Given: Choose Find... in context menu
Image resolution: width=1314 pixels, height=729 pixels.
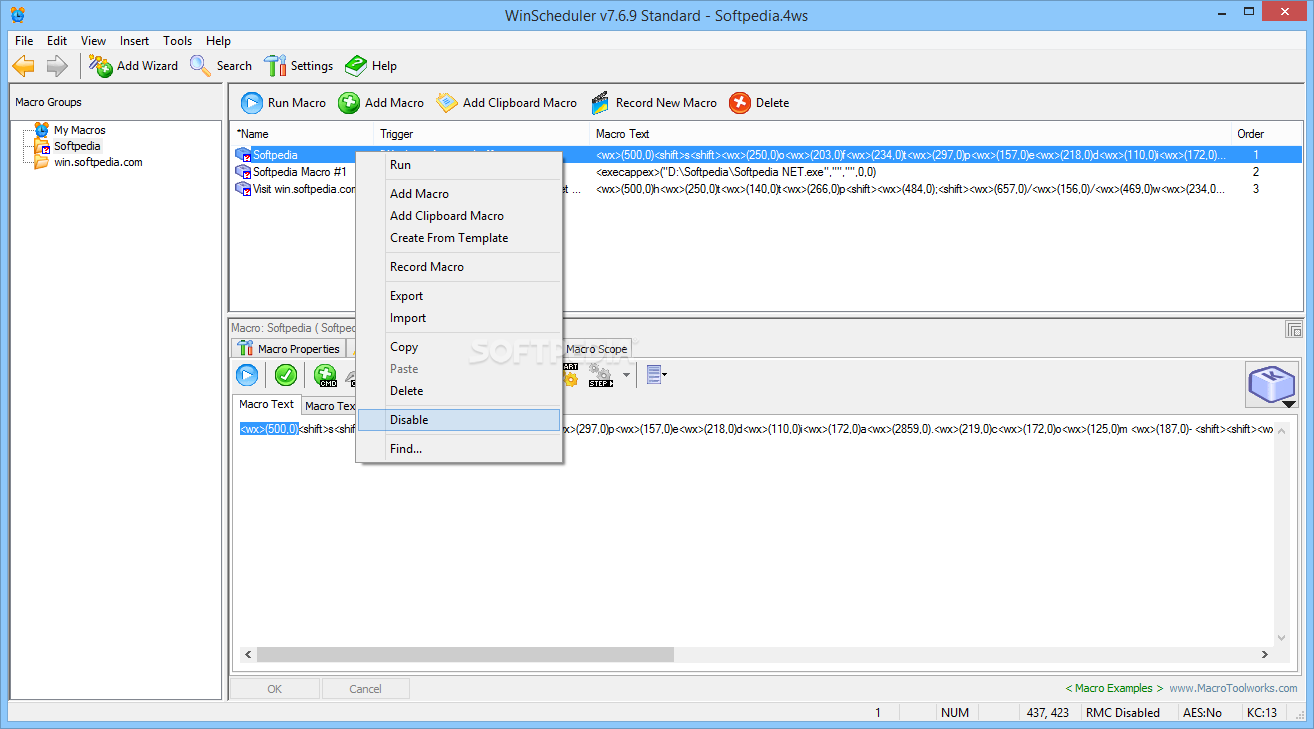Looking at the screenshot, I should (460, 449).
